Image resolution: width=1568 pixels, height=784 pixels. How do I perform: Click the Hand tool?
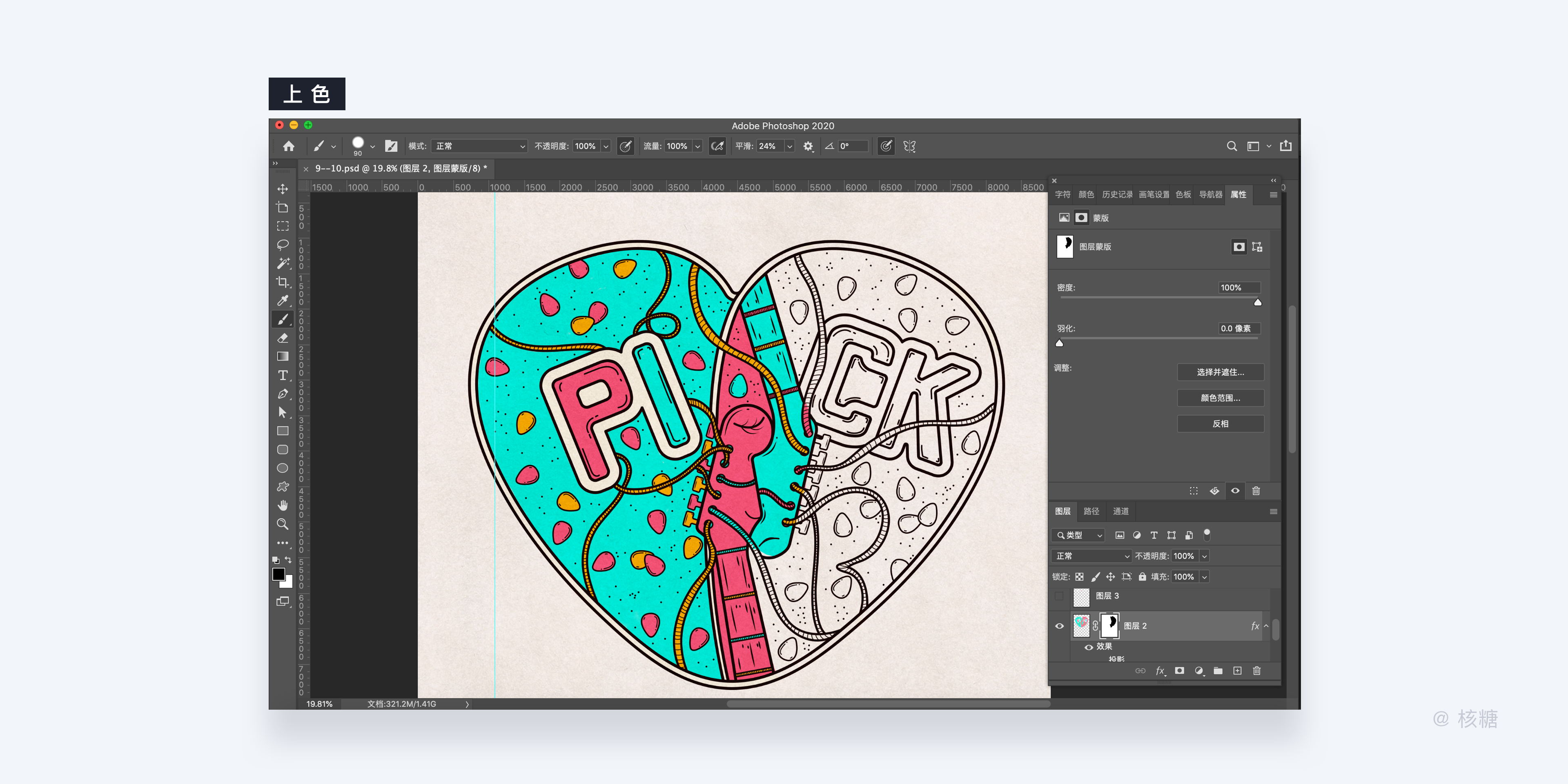[283, 505]
